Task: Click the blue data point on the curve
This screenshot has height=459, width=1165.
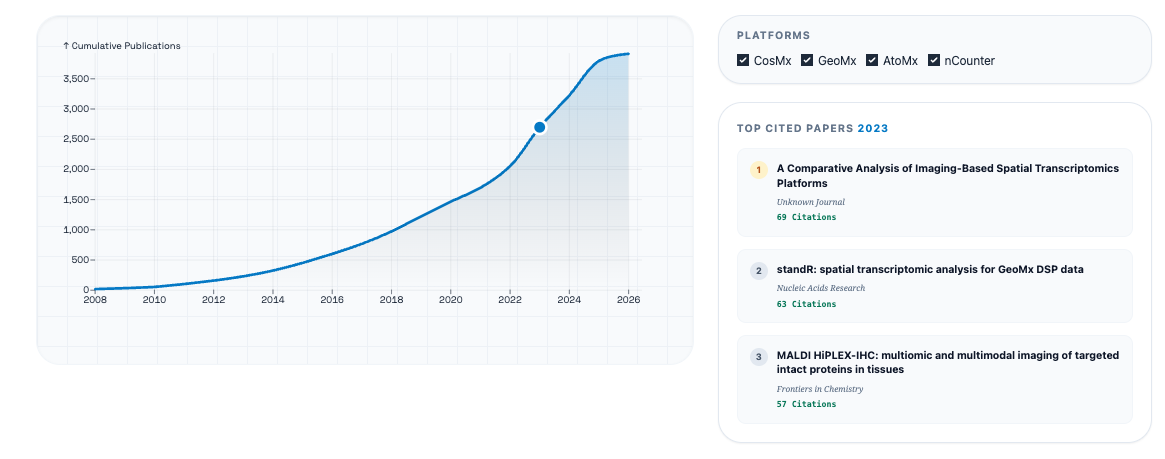Action: click(540, 127)
